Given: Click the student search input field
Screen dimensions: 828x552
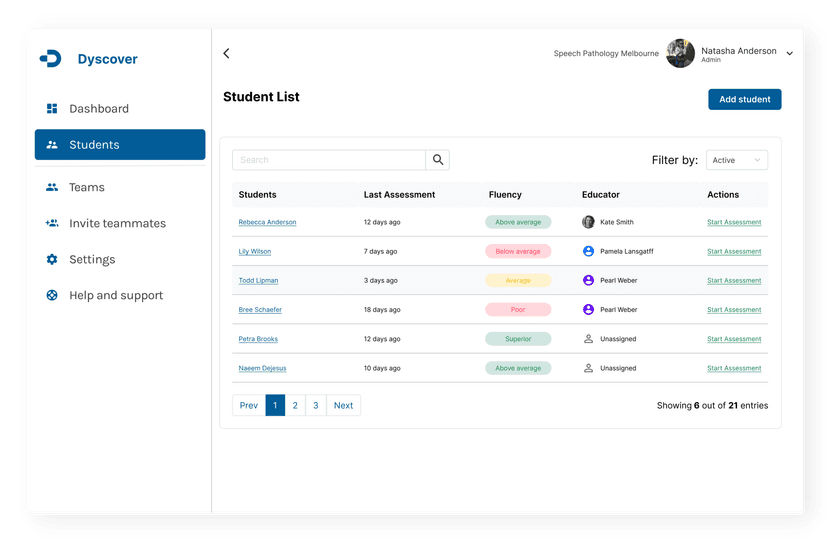Looking at the screenshot, I should pos(329,160).
